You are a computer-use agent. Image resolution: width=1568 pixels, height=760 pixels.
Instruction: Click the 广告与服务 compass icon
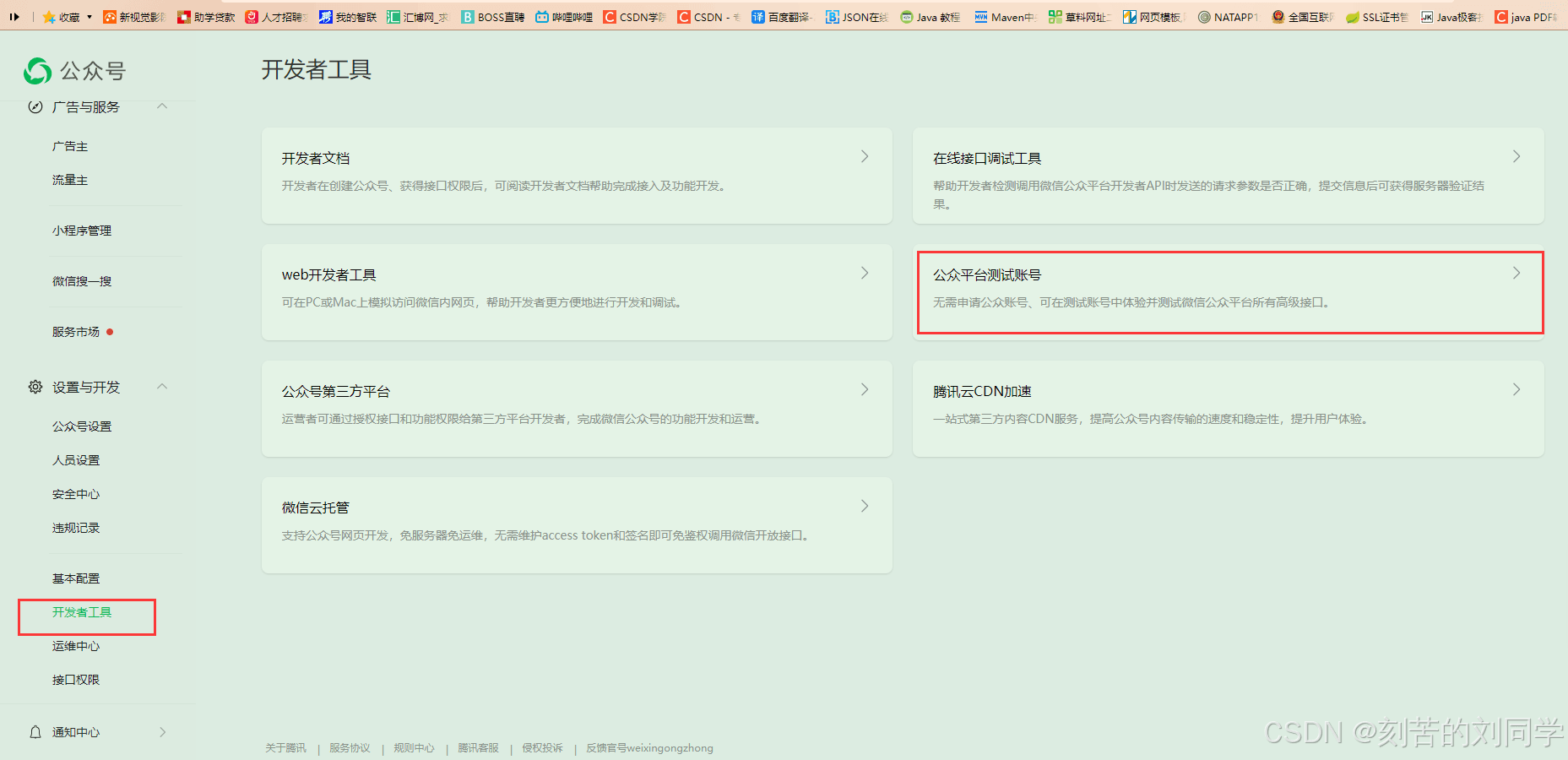click(35, 106)
